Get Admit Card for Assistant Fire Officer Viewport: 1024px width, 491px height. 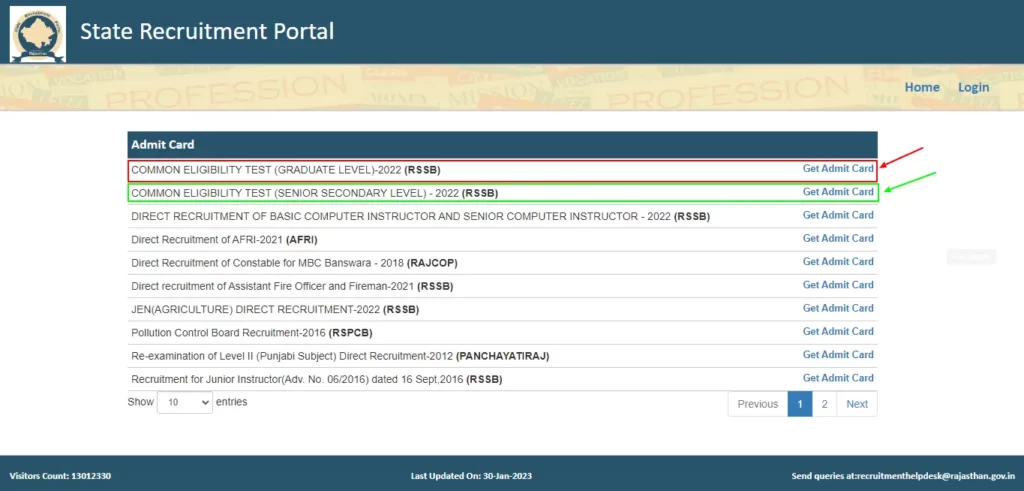(x=838, y=285)
